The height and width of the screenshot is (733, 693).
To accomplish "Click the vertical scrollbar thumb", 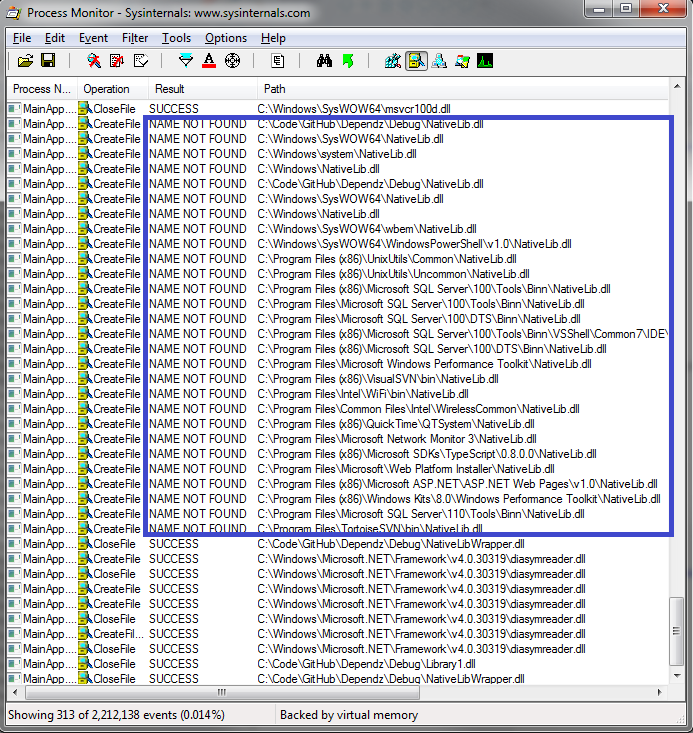I will [x=677, y=631].
